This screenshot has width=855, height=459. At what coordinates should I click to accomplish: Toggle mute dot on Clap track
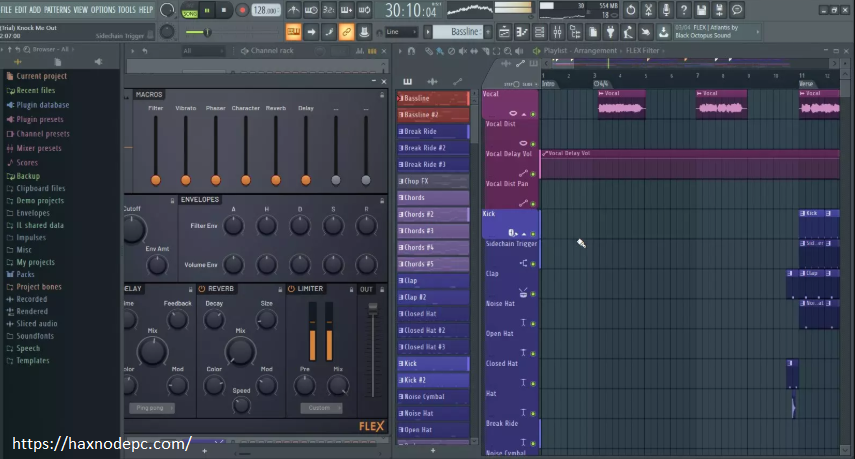[x=533, y=294]
